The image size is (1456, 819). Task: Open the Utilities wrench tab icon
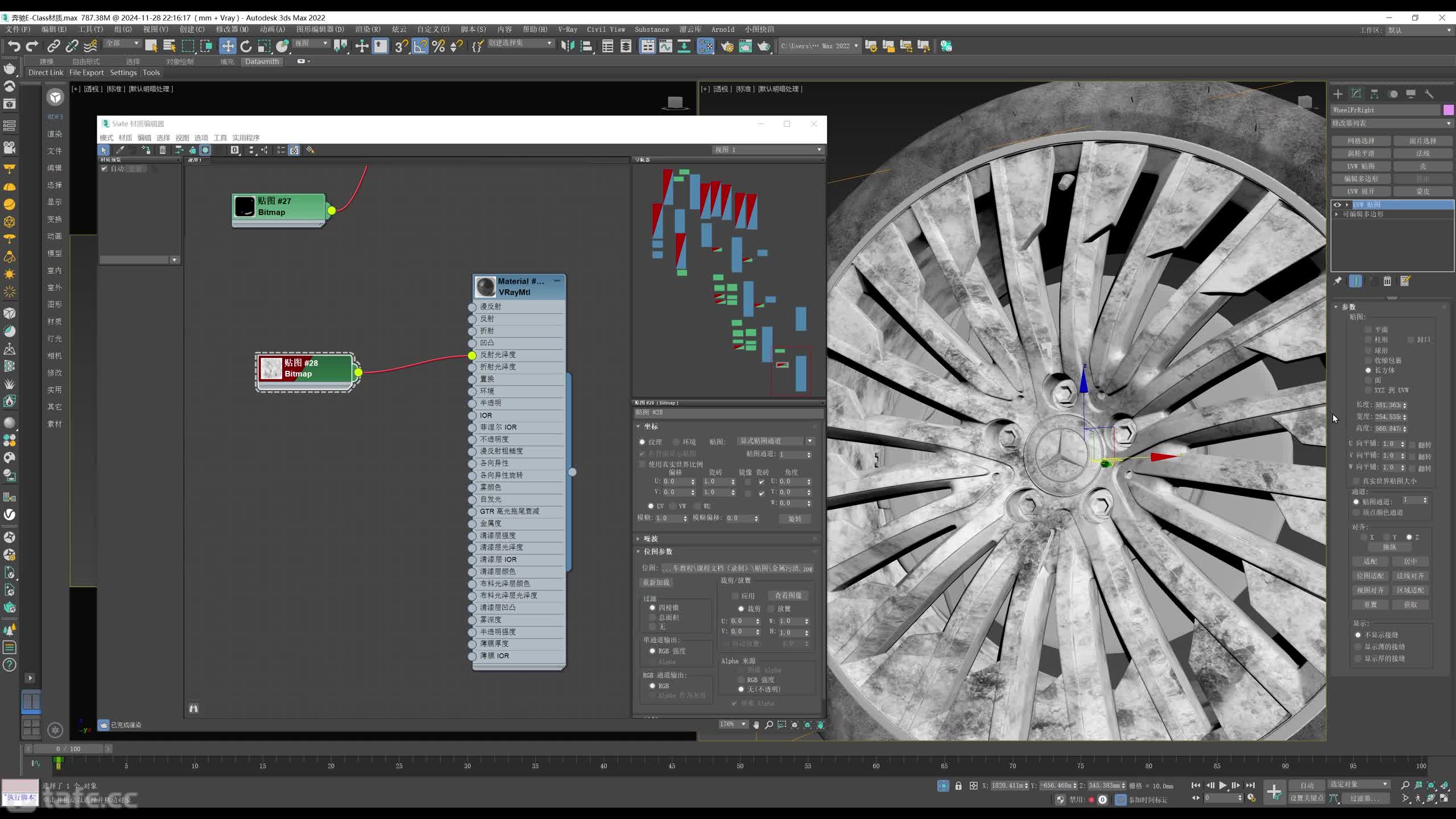click(1429, 94)
